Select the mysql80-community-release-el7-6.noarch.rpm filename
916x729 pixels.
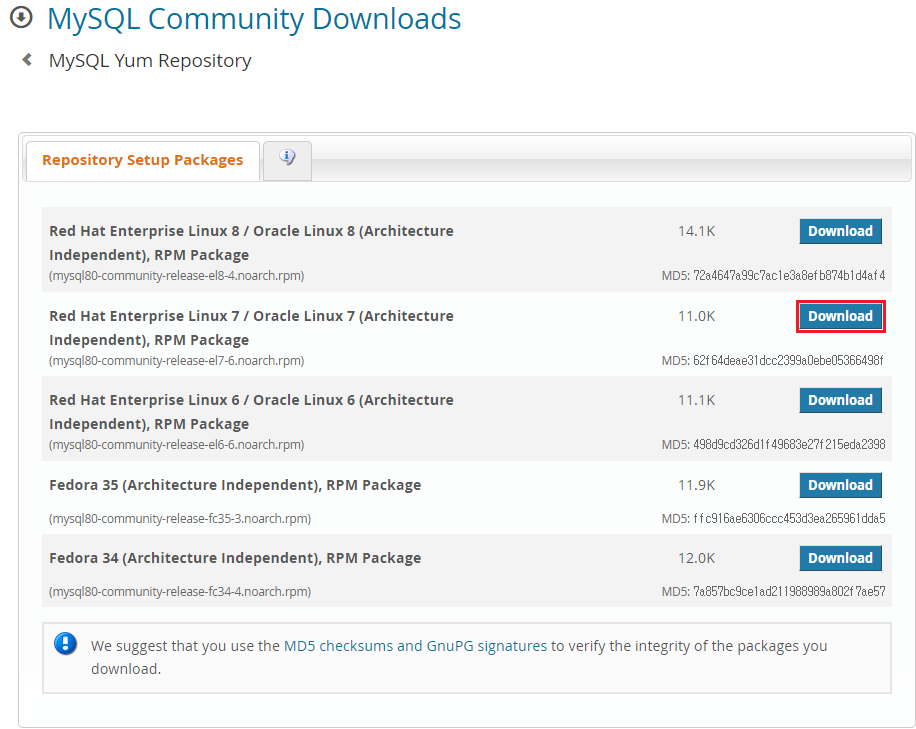(x=176, y=361)
